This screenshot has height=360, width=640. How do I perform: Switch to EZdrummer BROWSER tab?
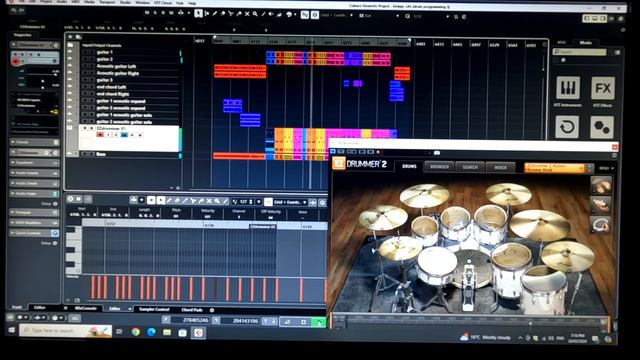coord(440,167)
